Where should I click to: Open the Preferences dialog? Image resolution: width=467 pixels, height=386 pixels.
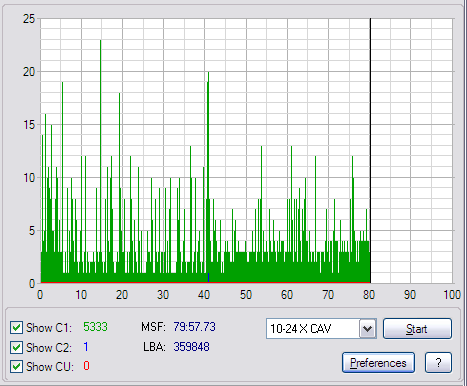click(378, 363)
